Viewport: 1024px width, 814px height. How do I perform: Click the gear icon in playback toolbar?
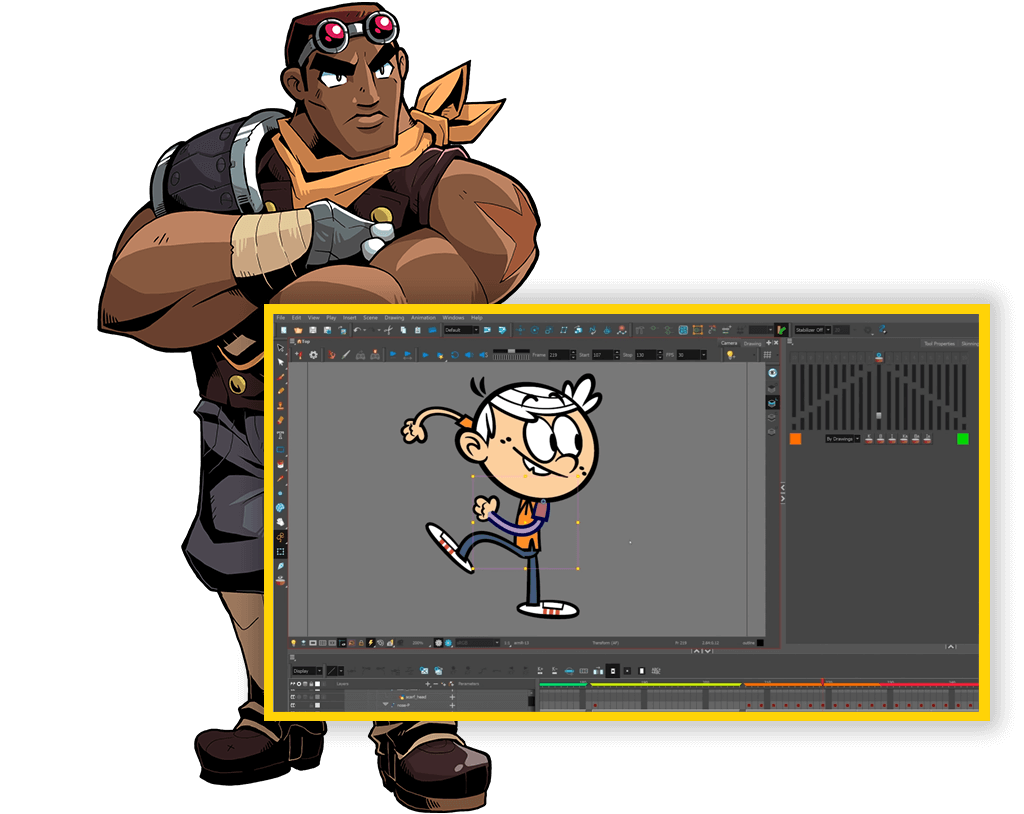313,355
